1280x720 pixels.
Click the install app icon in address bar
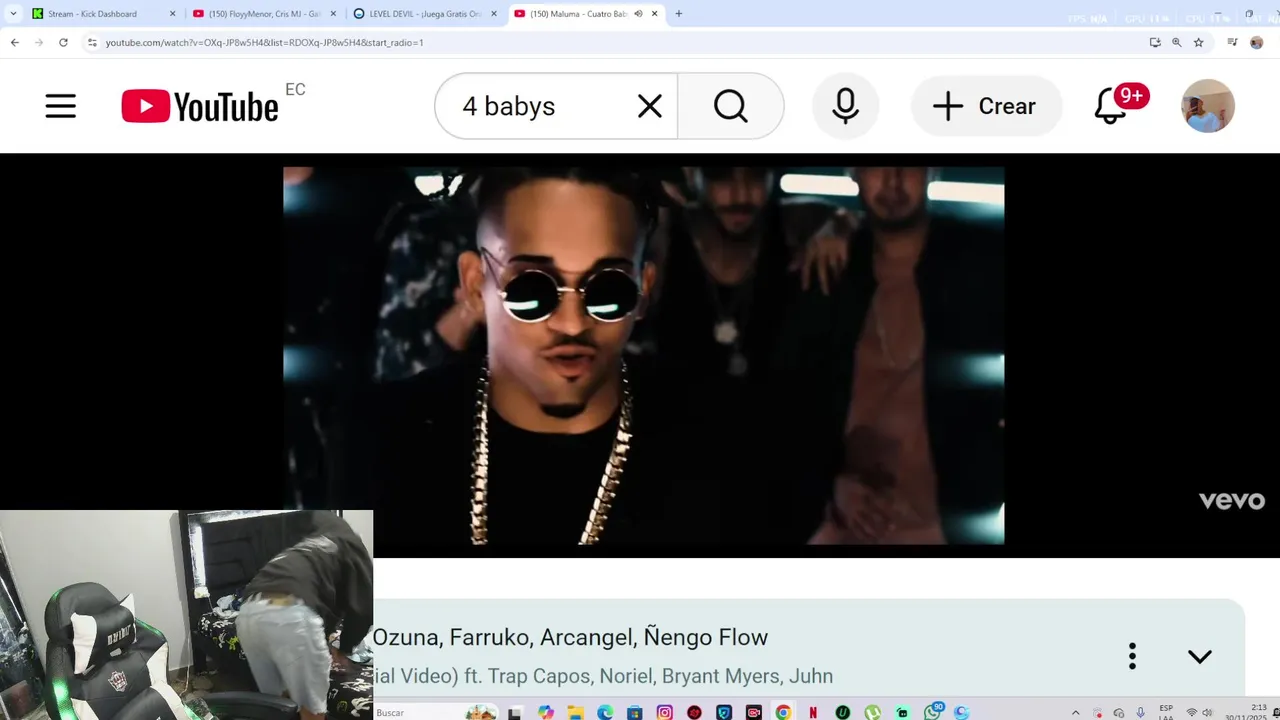(1155, 42)
